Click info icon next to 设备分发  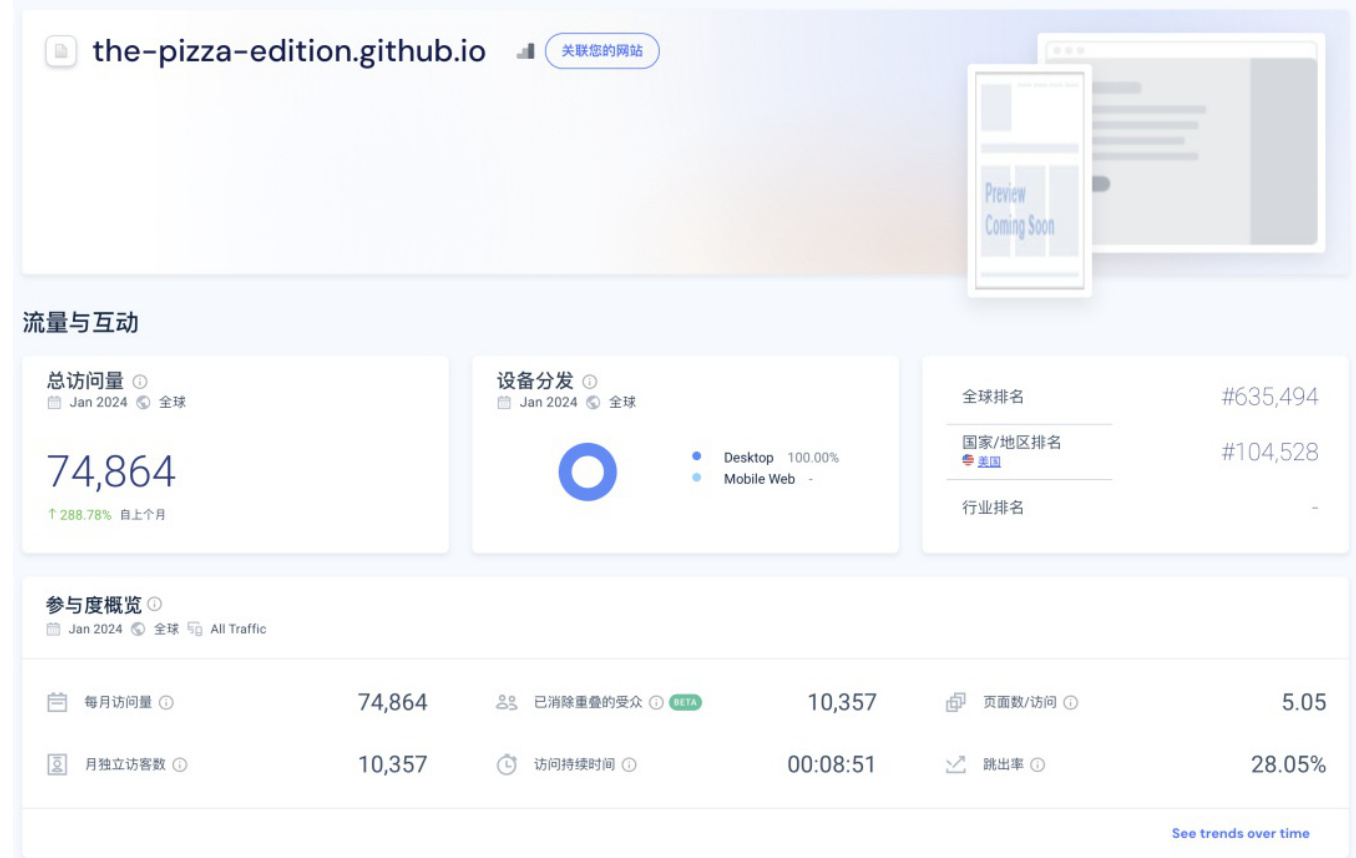[590, 381]
